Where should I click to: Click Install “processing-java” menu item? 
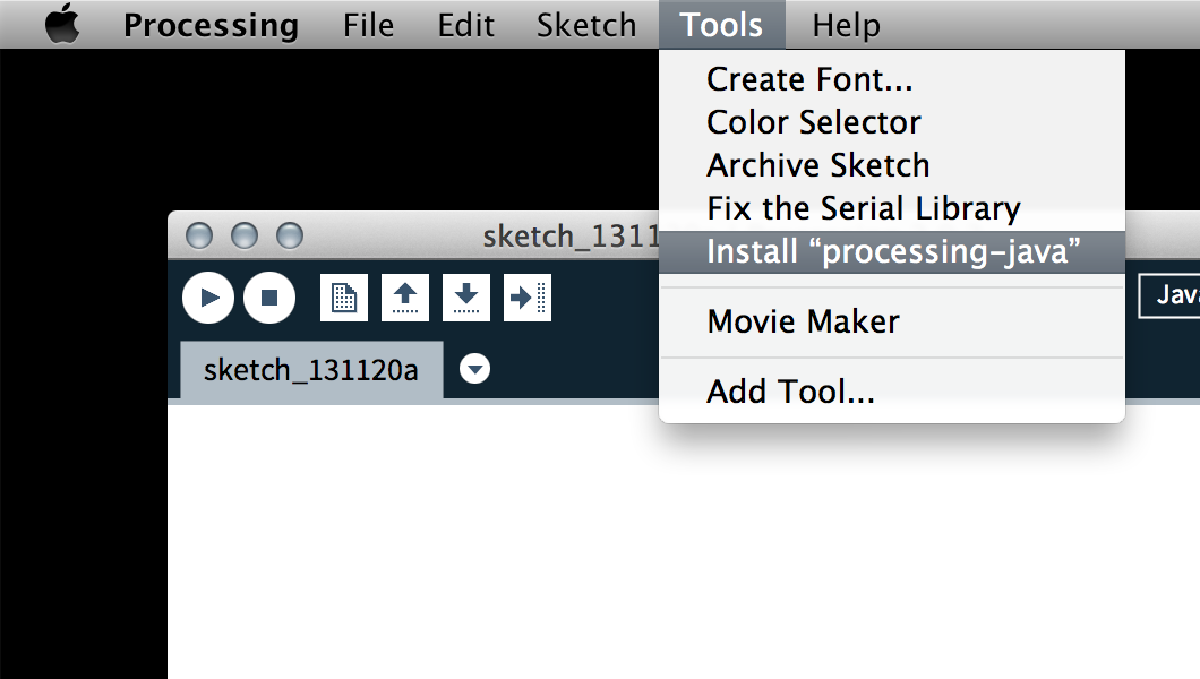[892, 252]
